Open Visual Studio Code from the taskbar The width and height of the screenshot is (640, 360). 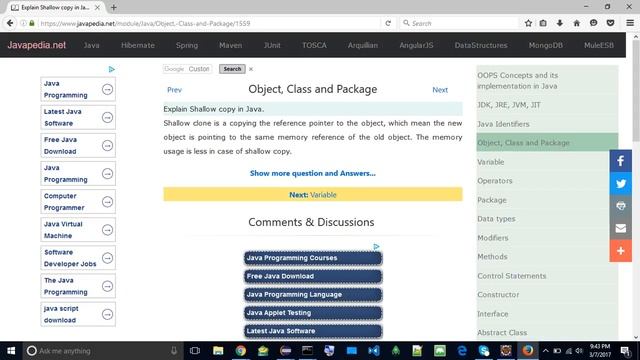(x=373, y=351)
